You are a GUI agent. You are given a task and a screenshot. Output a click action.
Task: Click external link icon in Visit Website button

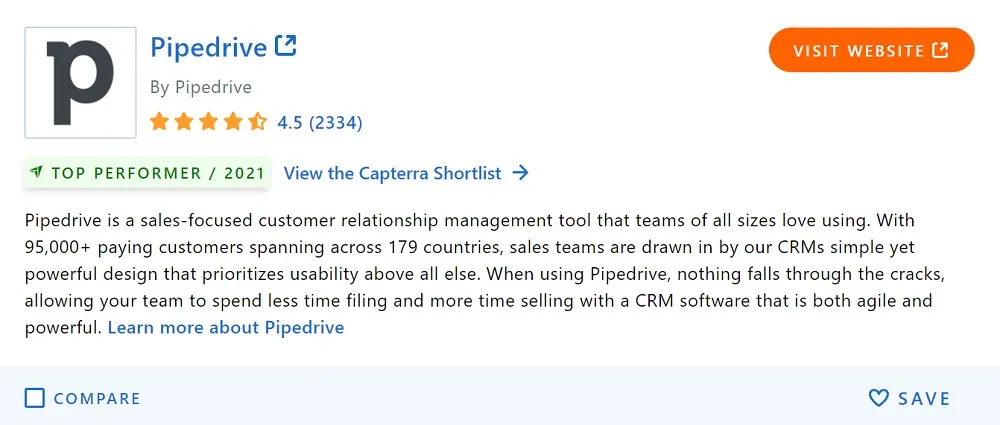[x=940, y=50]
